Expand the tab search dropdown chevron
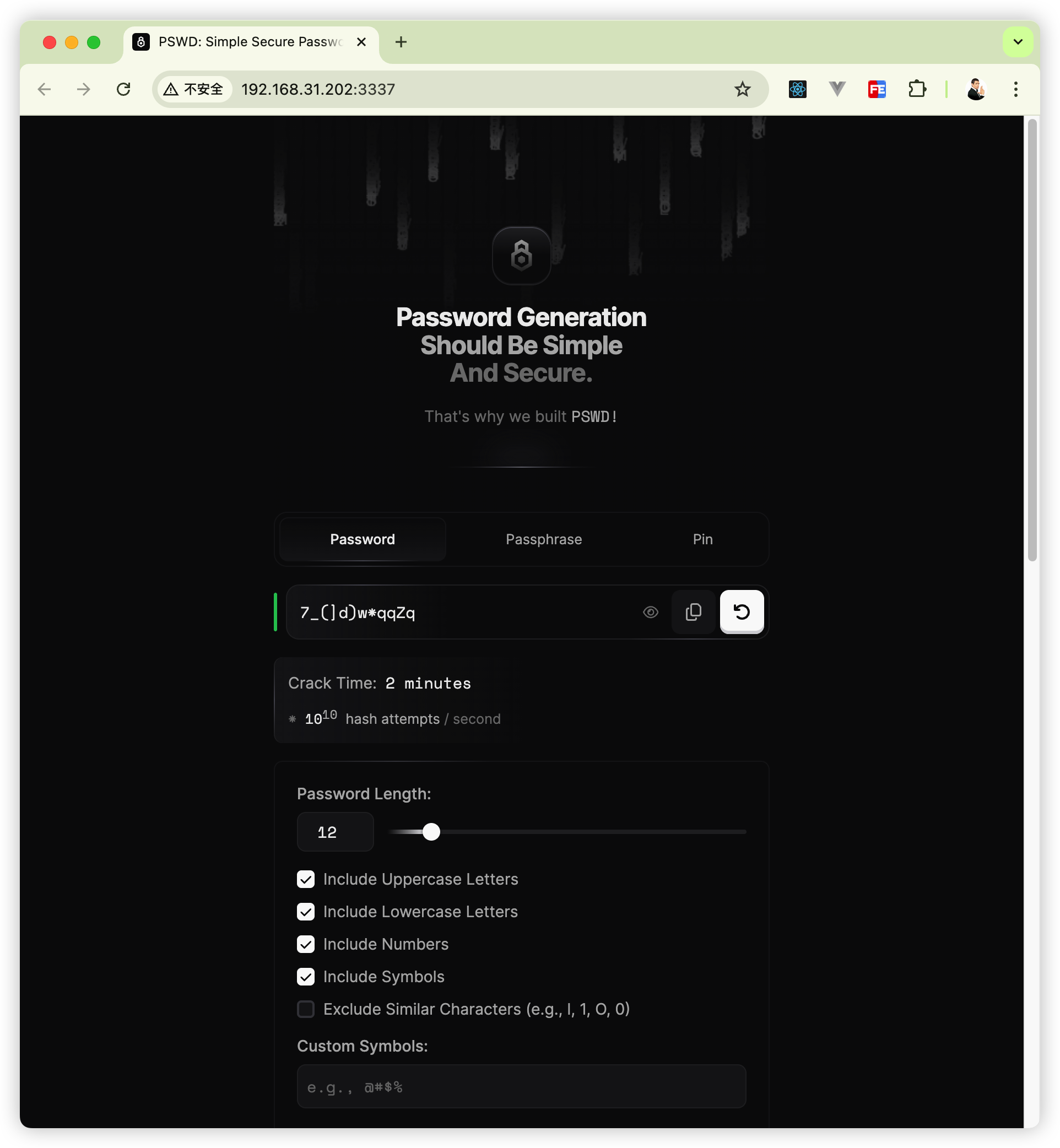1060x1148 pixels. click(1018, 42)
